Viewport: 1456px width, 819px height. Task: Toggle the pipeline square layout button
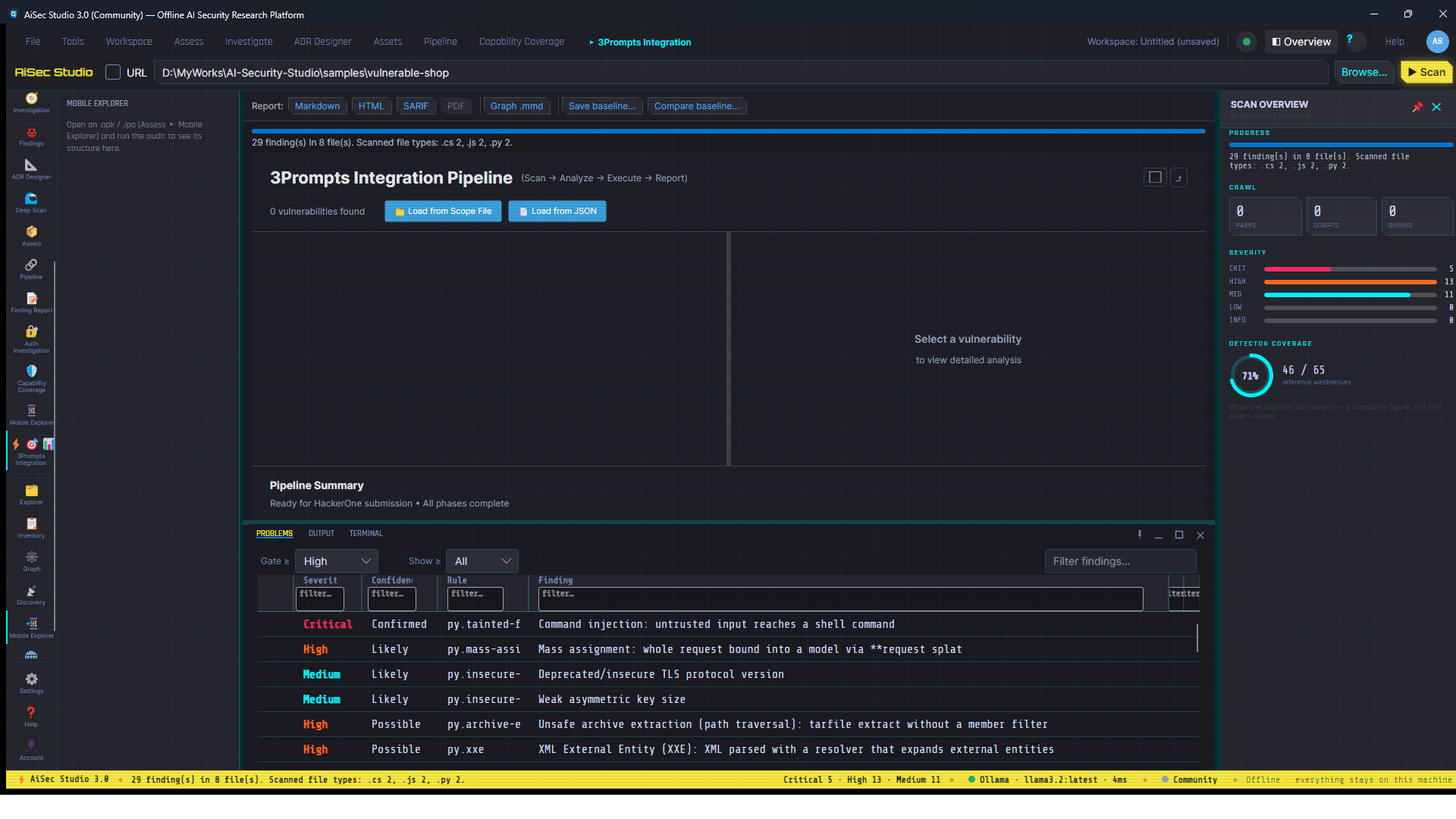click(x=1155, y=177)
